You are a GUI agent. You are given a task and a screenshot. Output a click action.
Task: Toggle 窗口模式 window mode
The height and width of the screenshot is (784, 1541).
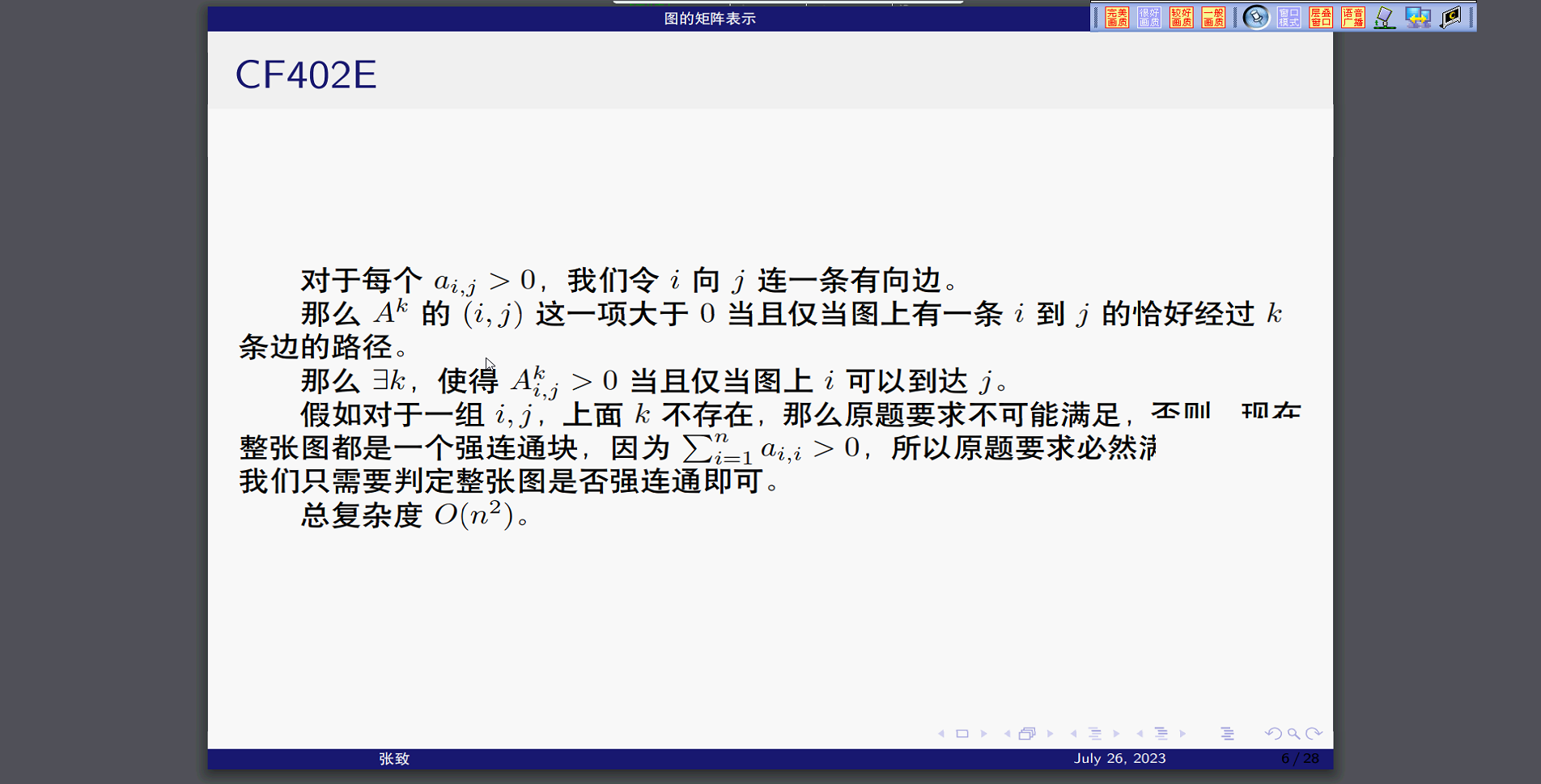(1289, 17)
